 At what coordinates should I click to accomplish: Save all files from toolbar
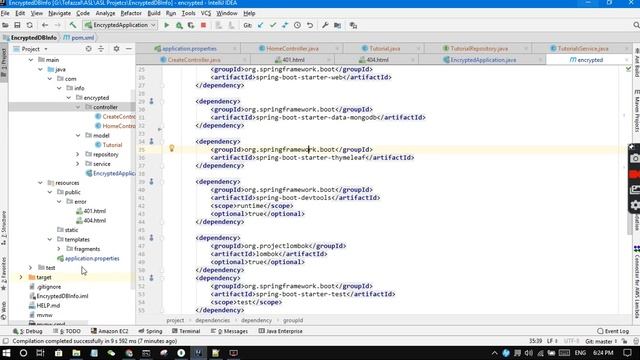pyautogui.click(x=17, y=25)
